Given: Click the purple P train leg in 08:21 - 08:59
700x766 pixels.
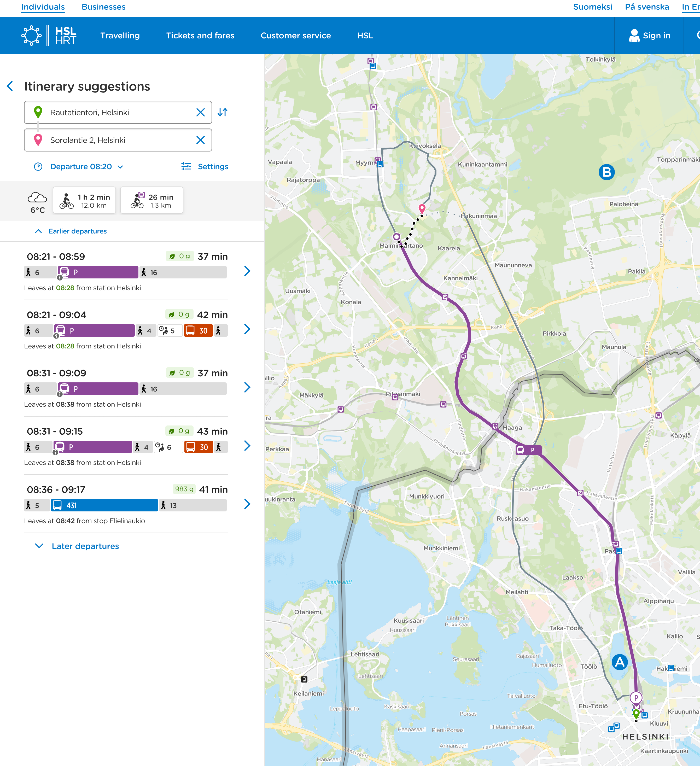Looking at the screenshot, I should tap(98, 272).
